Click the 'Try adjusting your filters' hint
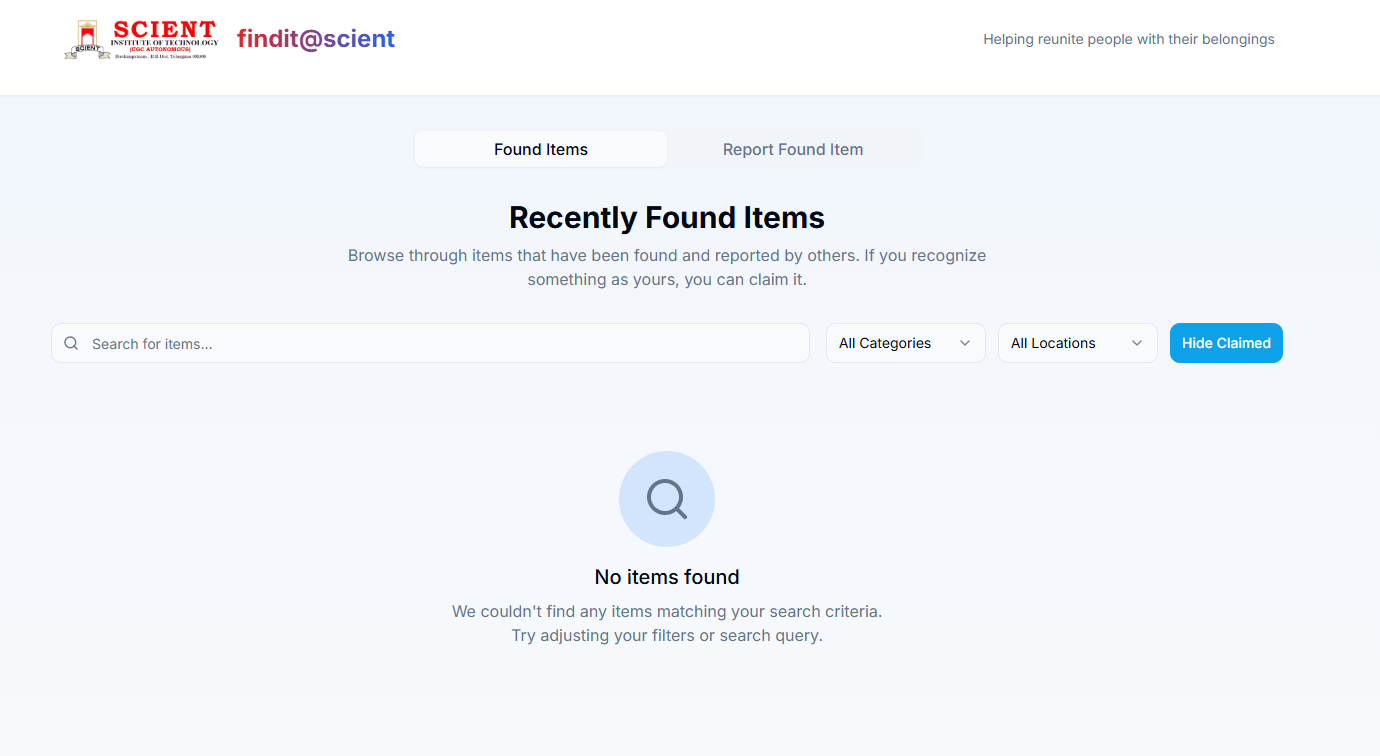 667,635
